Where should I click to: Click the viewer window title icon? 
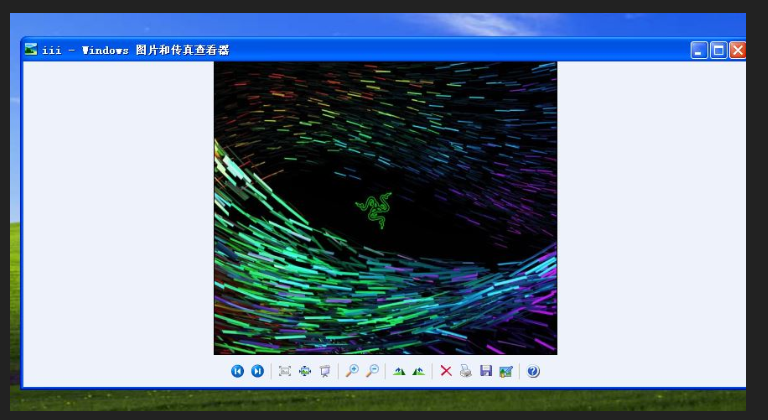pyautogui.click(x=31, y=49)
